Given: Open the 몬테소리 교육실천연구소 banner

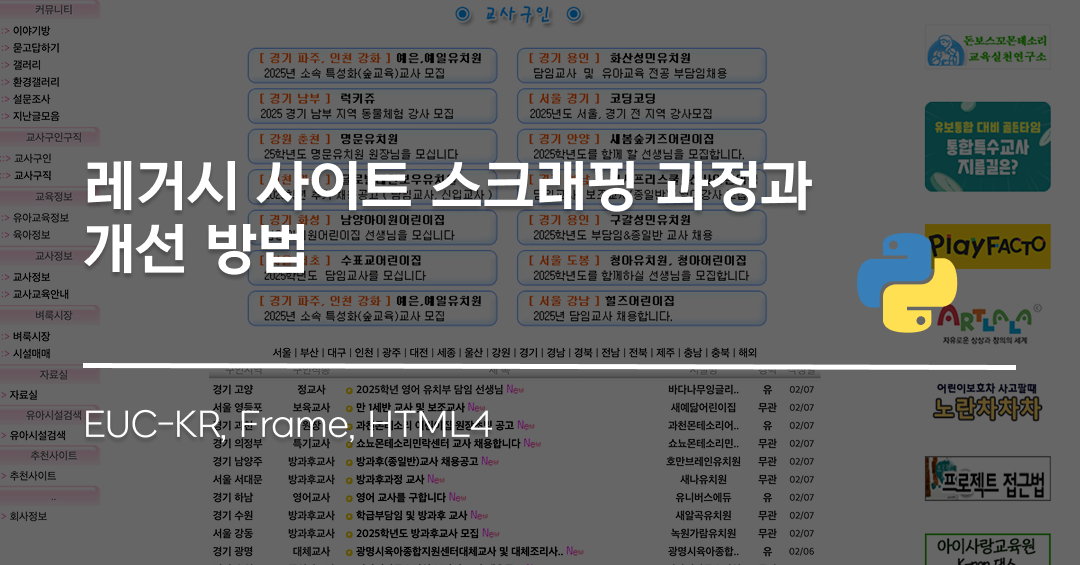Looking at the screenshot, I should (x=987, y=47).
